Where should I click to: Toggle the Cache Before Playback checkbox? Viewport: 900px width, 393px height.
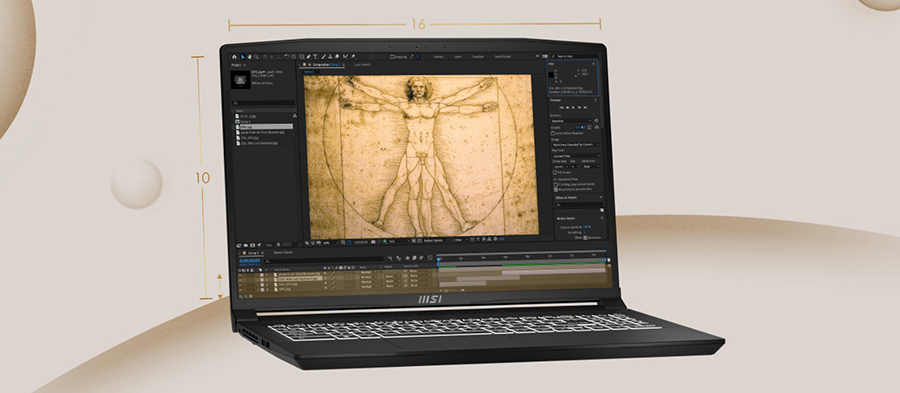point(553,133)
